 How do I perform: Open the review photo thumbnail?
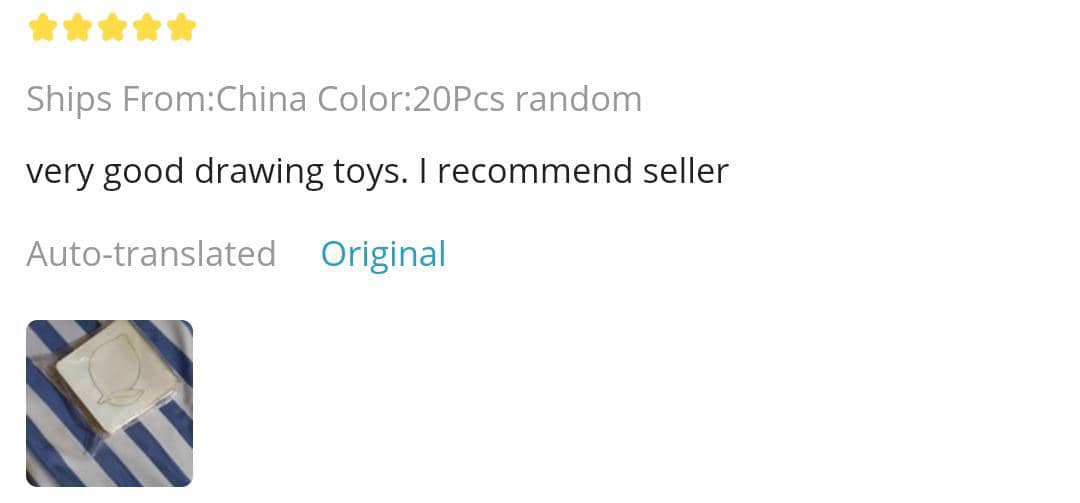(109, 403)
